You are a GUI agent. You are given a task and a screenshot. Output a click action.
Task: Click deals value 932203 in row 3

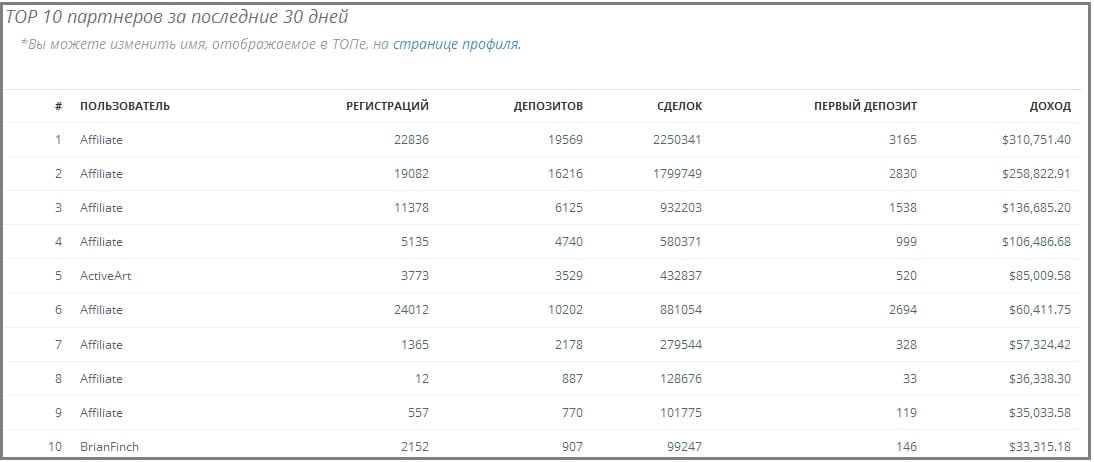(681, 208)
